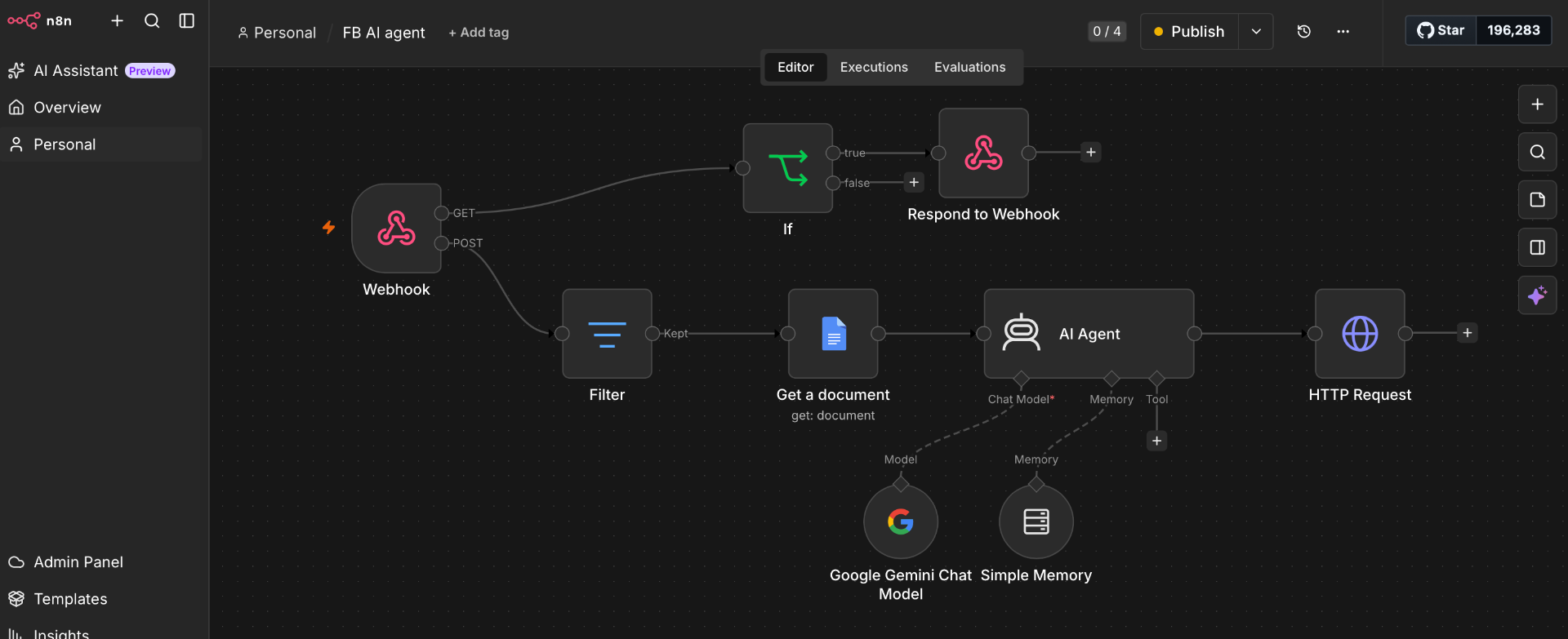Open search from sidebar magnifier icon
The width and height of the screenshot is (1568, 639).
tap(152, 20)
